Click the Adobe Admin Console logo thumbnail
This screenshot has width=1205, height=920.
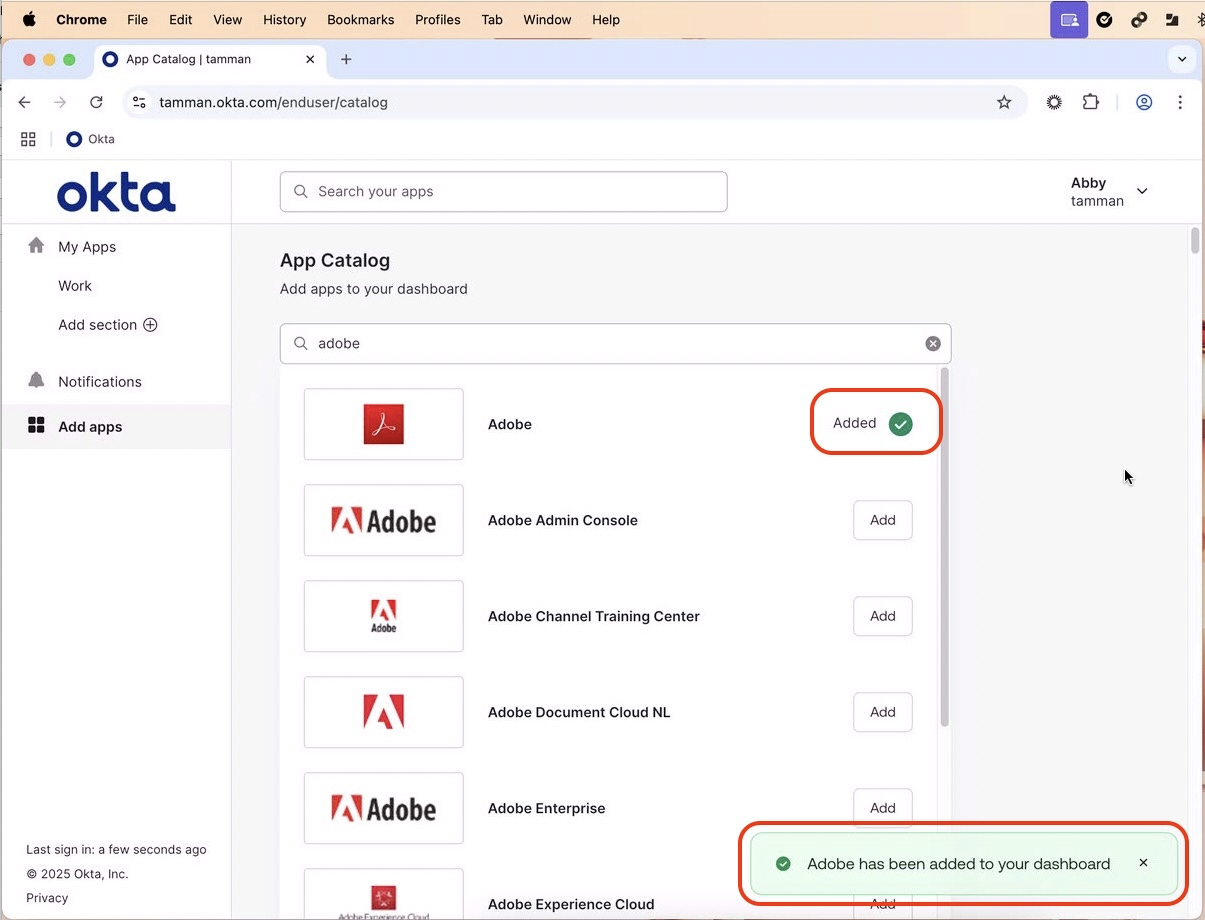click(383, 520)
